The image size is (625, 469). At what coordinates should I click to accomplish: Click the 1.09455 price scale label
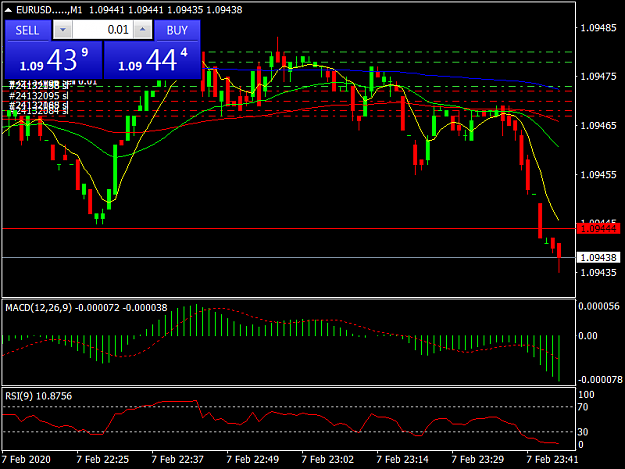(x=598, y=175)
